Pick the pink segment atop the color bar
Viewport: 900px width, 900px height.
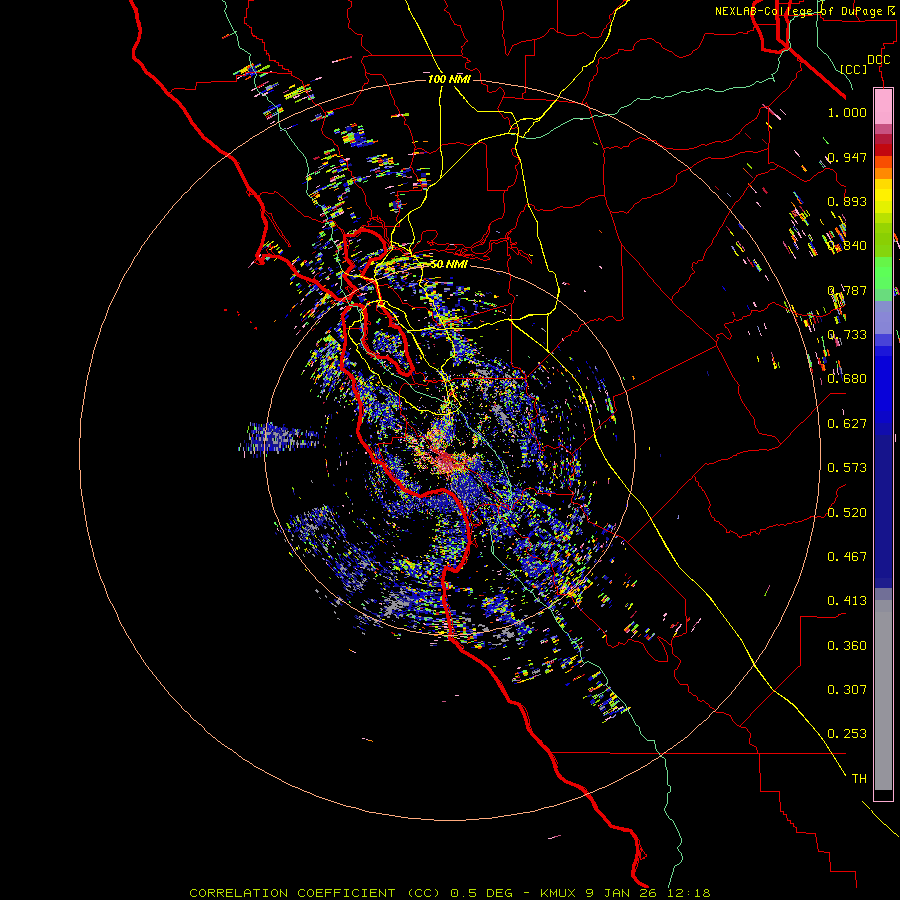coord(883,107)
